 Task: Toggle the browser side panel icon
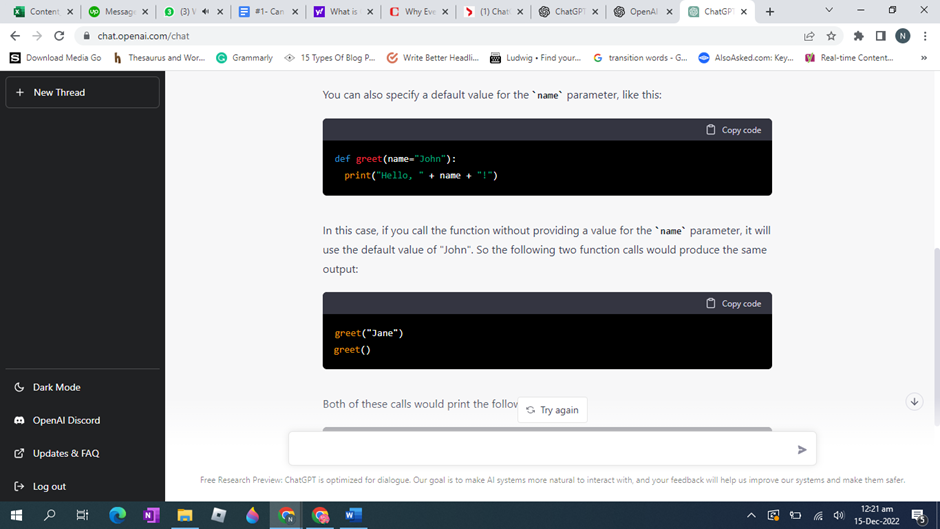(x=881, y=36)
